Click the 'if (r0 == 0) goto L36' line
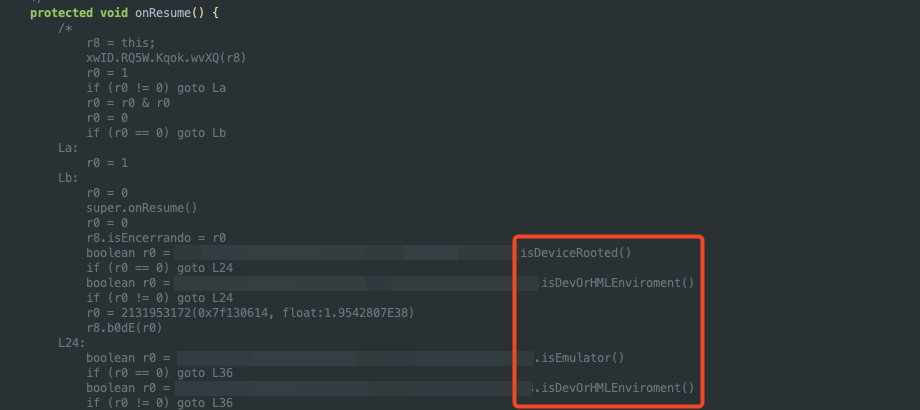 click(160, 373)
